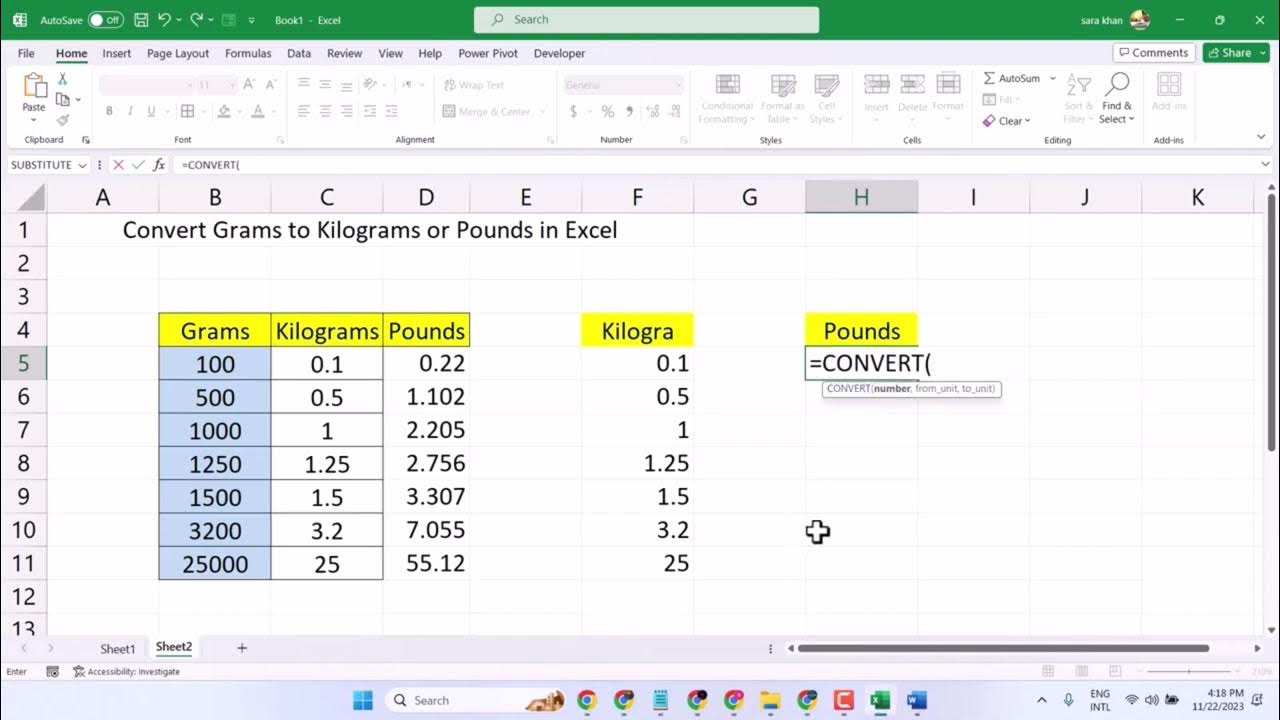Click the horizontal scrollbar thumb
Screen dimensions: 1280x720
tap(1003, 648)
